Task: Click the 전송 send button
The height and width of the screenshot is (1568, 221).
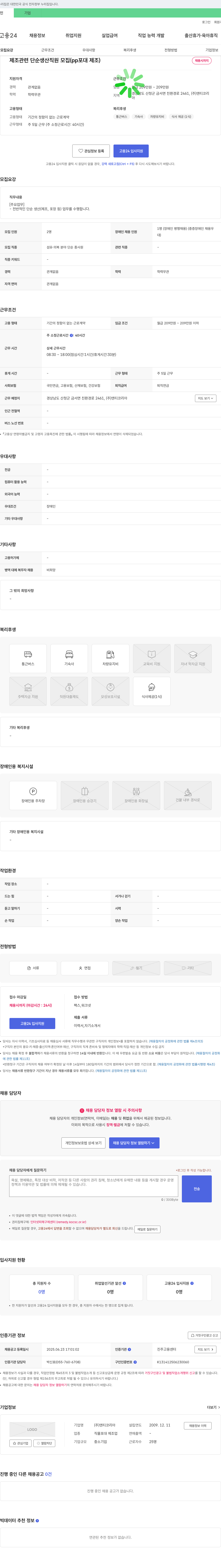Action: coord(197,1189)
